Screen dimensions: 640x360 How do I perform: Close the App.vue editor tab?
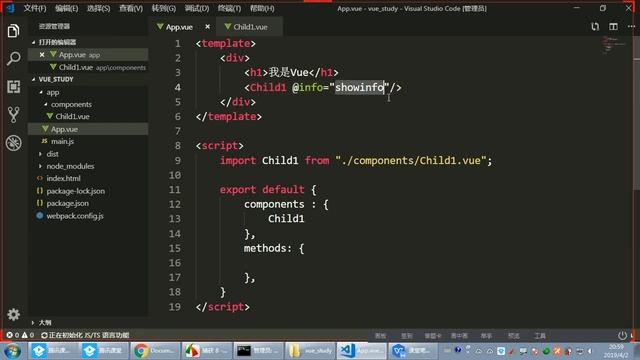pyautogui.click(x=207, y=27)
